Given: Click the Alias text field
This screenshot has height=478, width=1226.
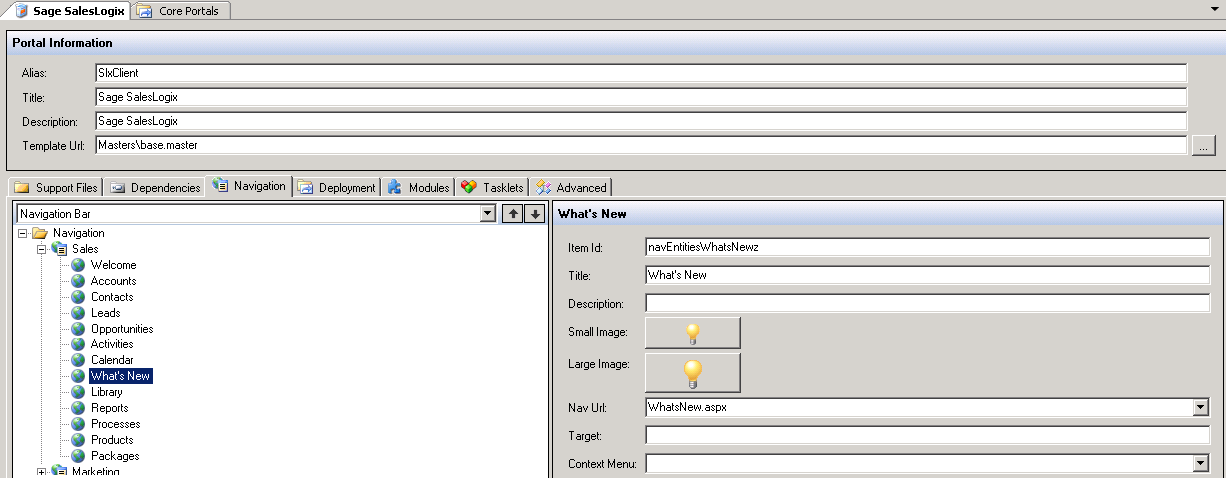Looking at the screenshot, I should [x=640, y=73].
